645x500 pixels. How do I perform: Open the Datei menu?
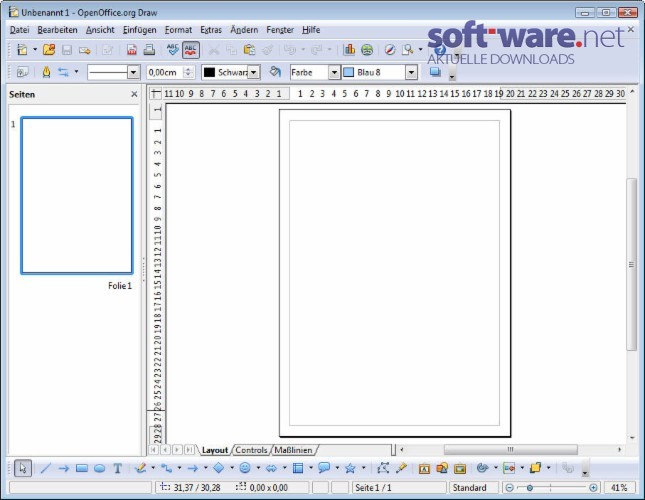click(x=19, y=30)
